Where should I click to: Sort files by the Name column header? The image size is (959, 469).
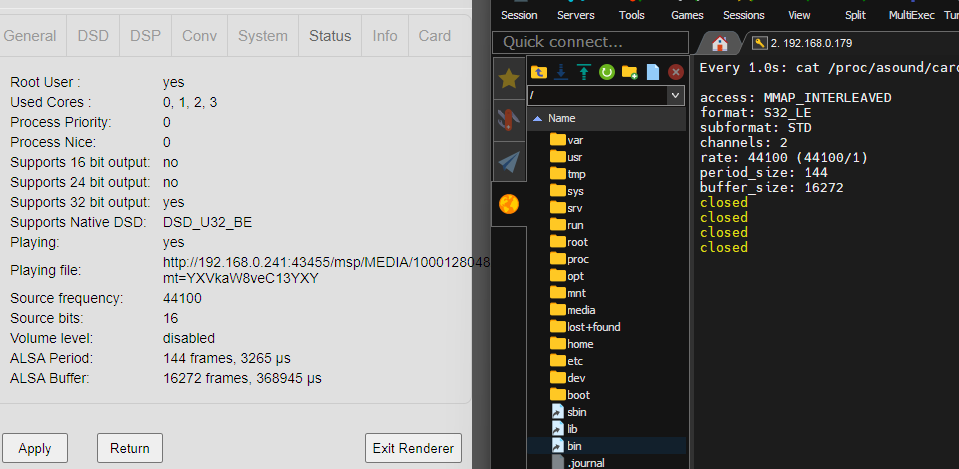561,118
